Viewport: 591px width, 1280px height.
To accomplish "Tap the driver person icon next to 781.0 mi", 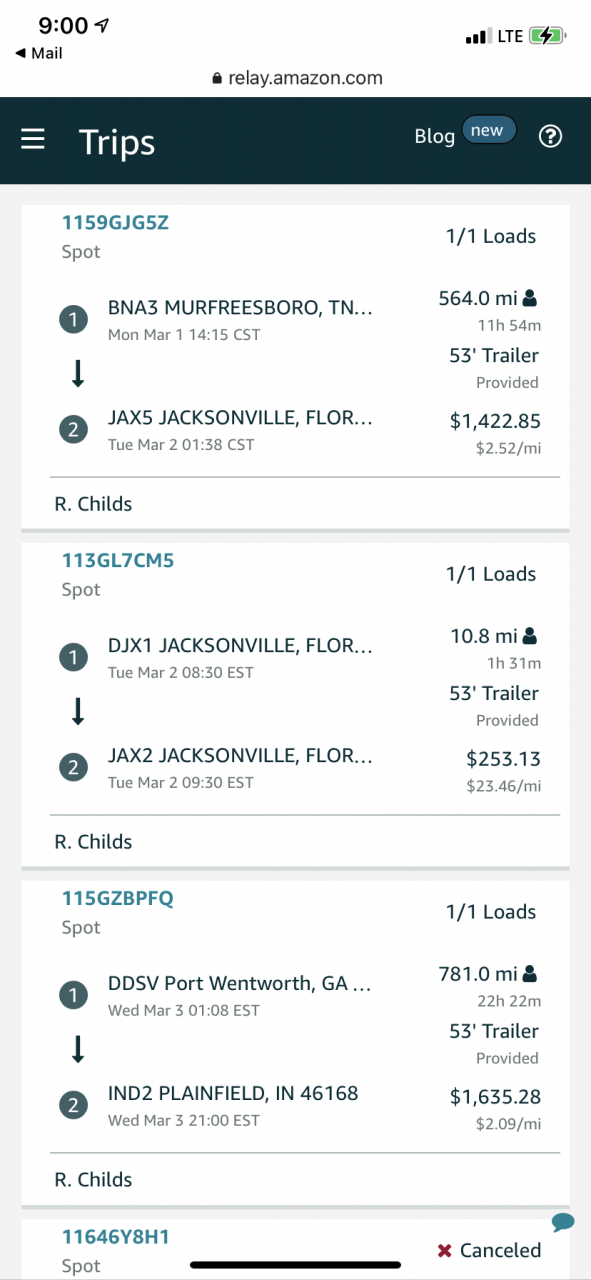I will [x=530, y=973].
